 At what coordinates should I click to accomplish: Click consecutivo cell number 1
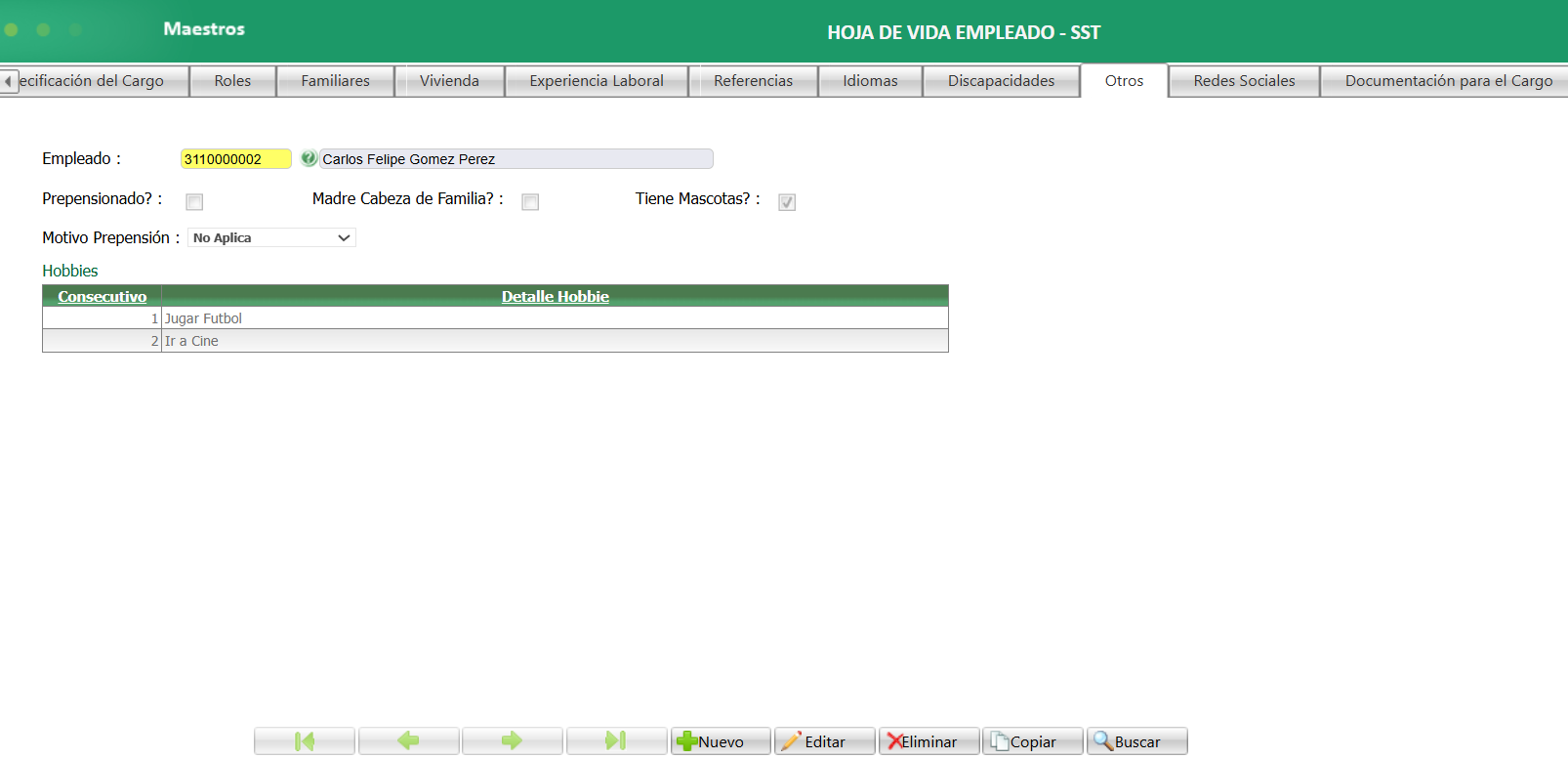(103, 318)
